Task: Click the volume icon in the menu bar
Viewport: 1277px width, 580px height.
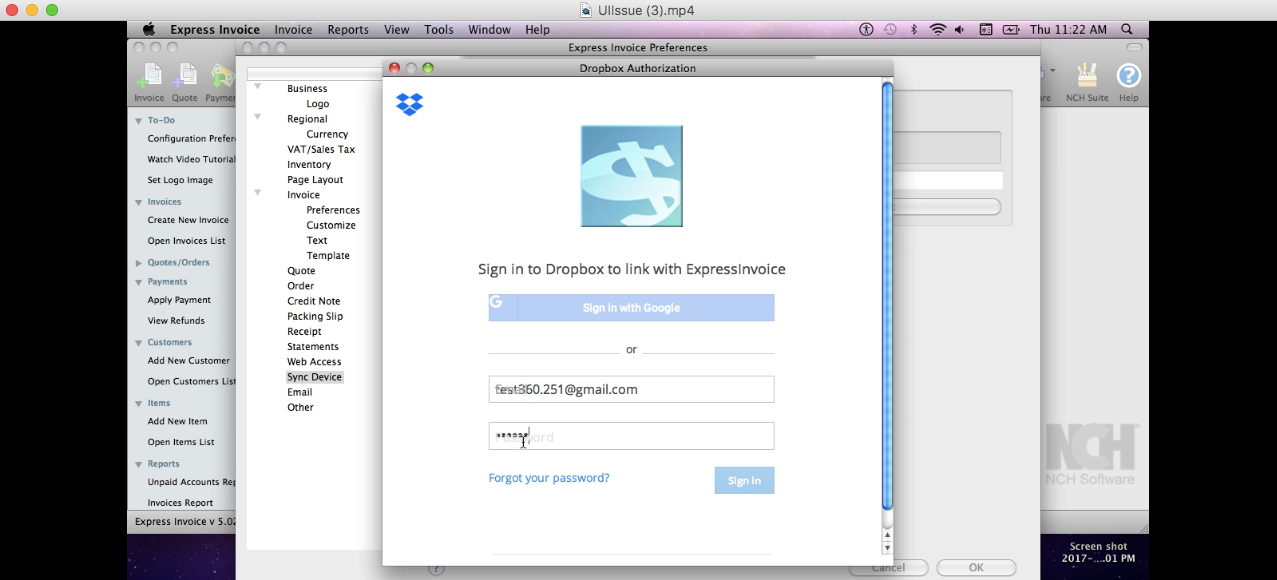Action: pos(960,30)
